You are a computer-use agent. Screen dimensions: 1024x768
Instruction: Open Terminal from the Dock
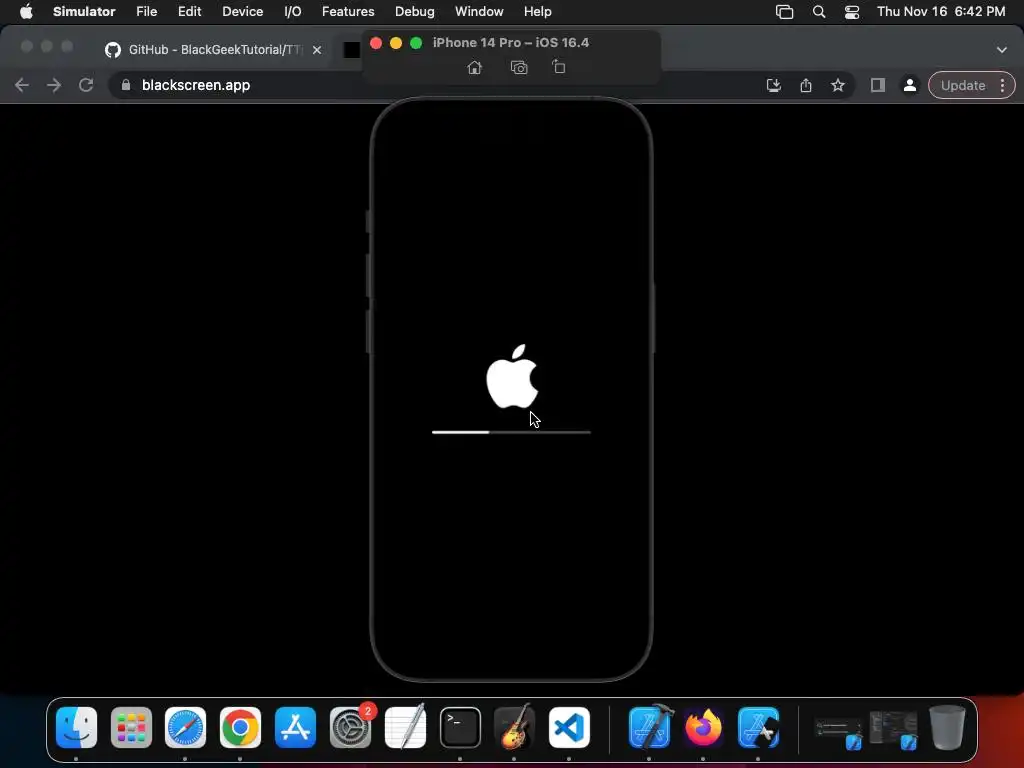460,727
